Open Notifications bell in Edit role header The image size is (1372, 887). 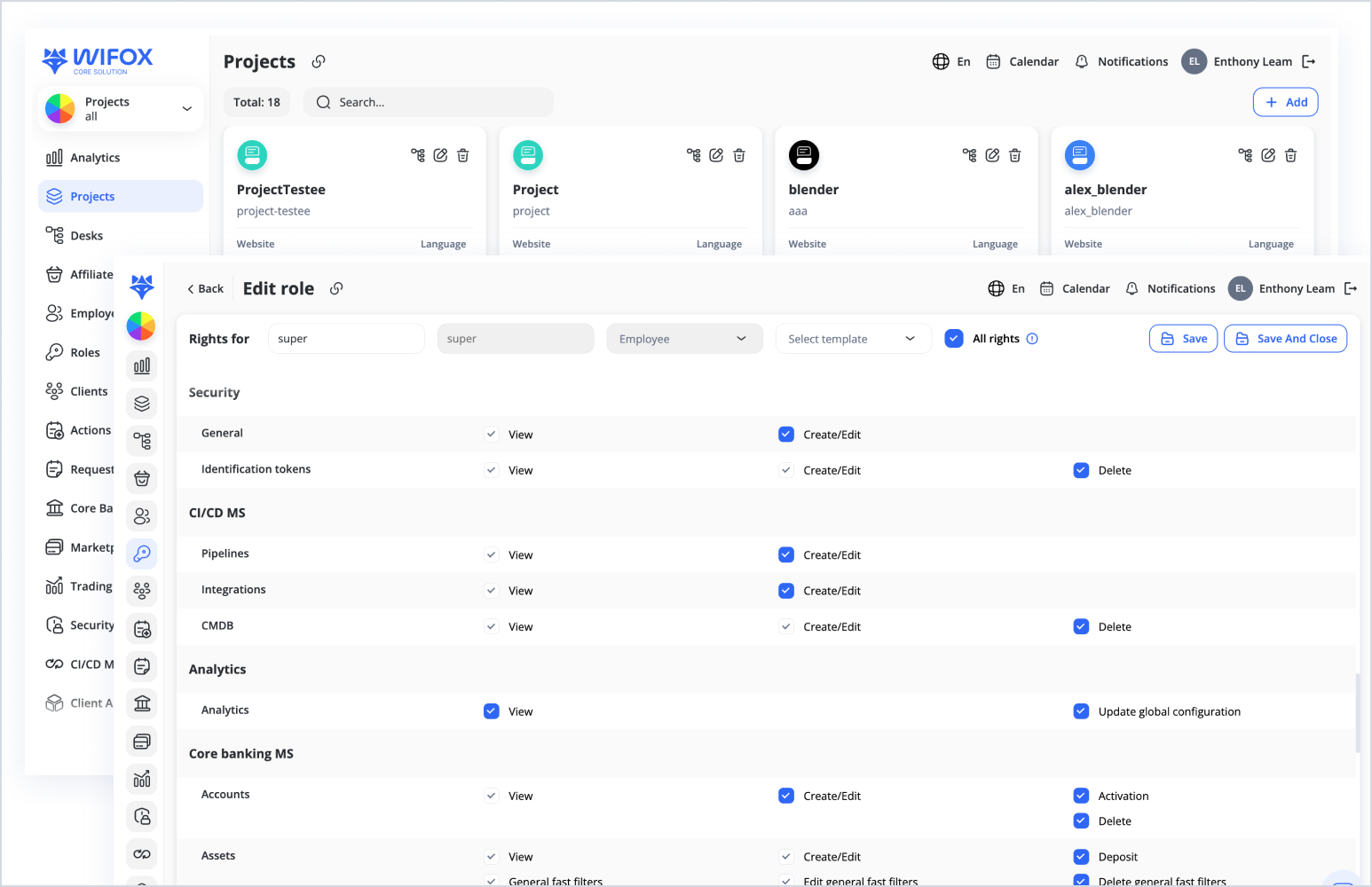[1132, 288]
